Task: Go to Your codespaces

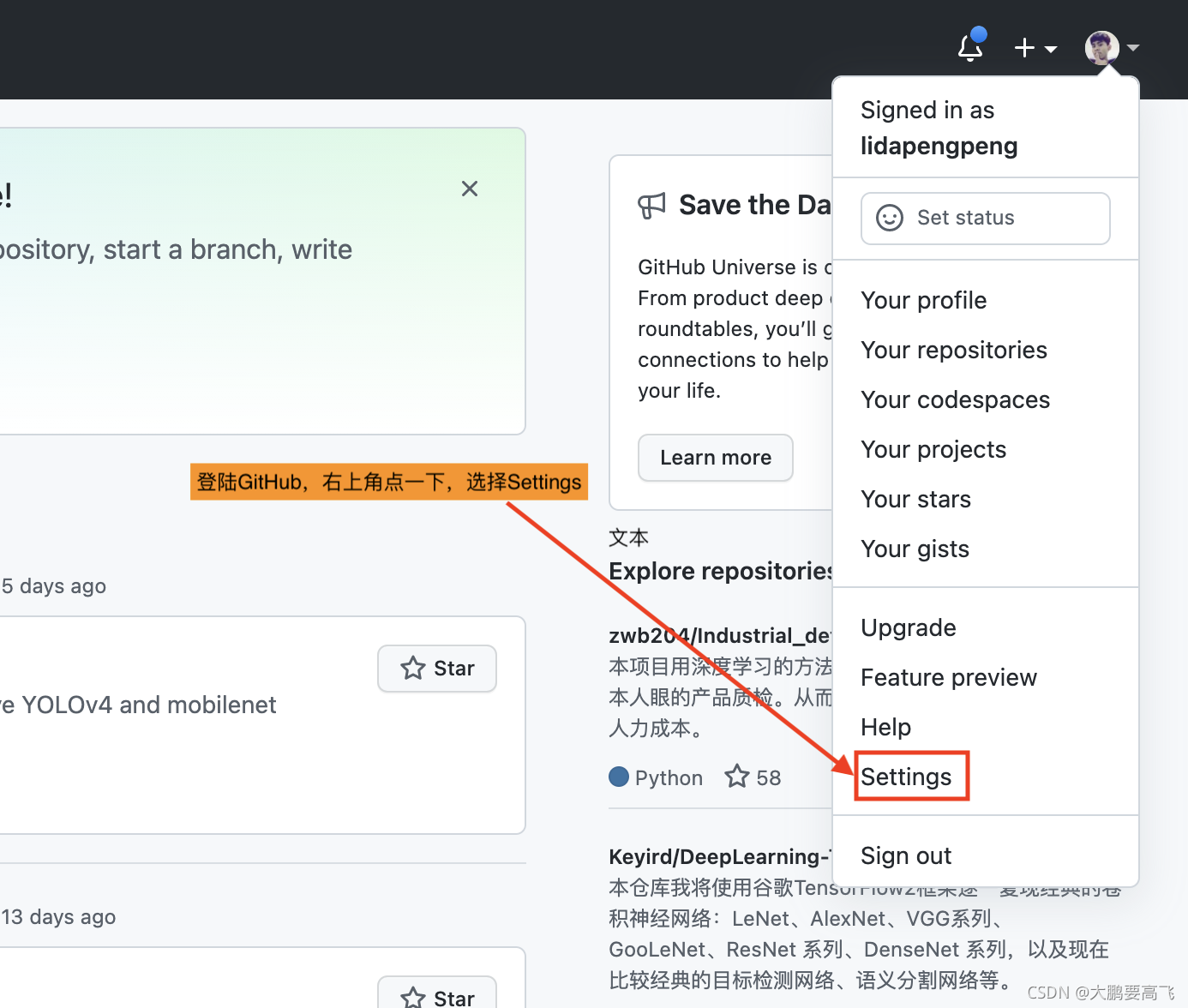Action: click(956, 399)
